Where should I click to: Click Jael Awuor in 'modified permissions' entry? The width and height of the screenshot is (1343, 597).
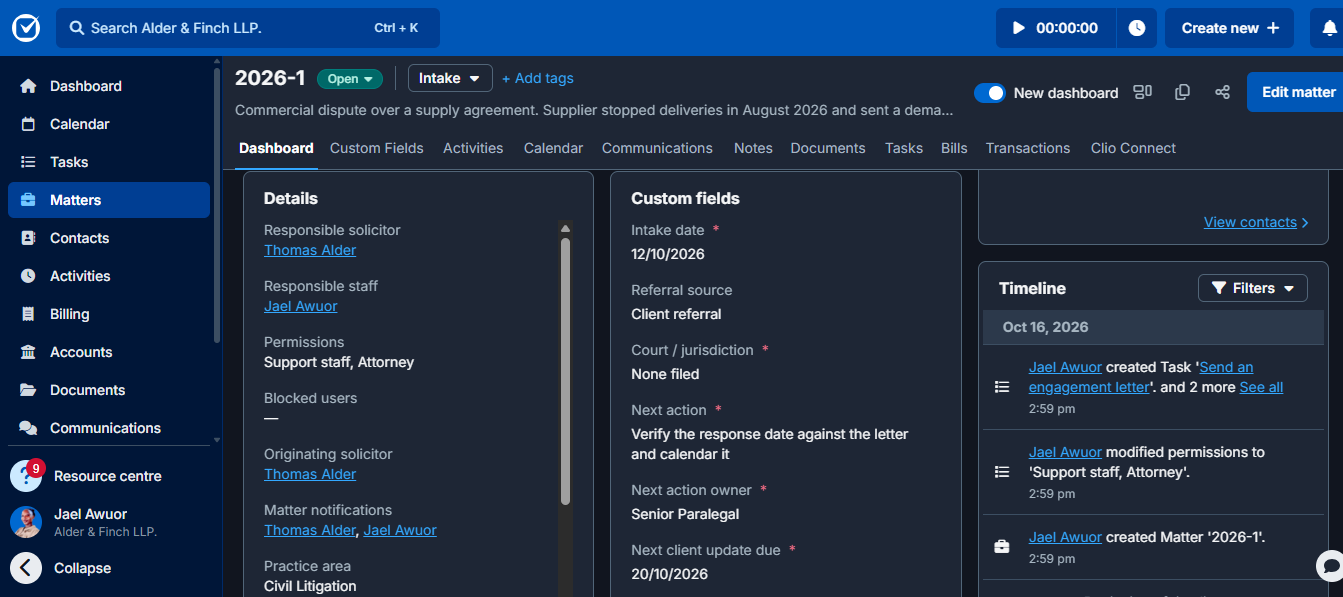coord(1065,452)
